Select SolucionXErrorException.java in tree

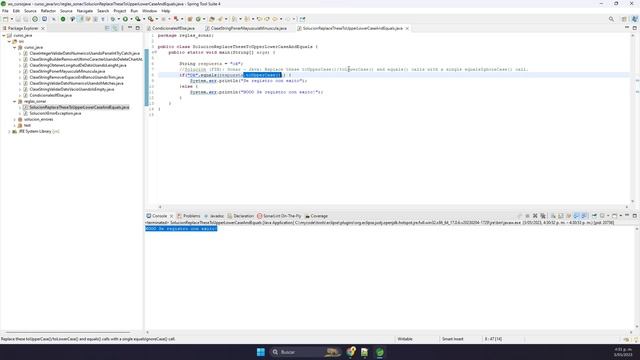tap(55, 113)
